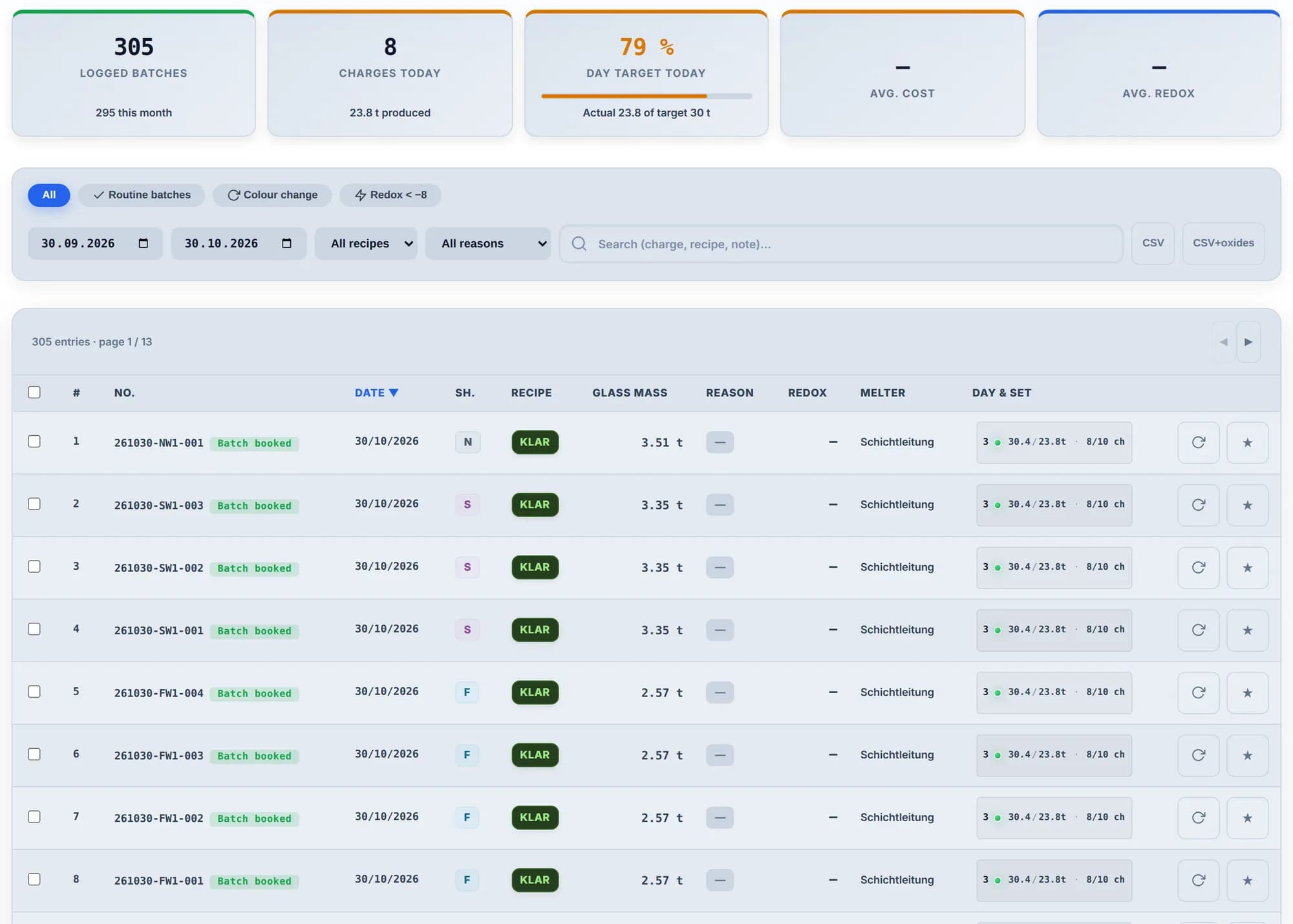The width and height of the screenshot is (1293, 924).
Task: Check the box for batch 261030-NW1-001
Action: point(34,442)
